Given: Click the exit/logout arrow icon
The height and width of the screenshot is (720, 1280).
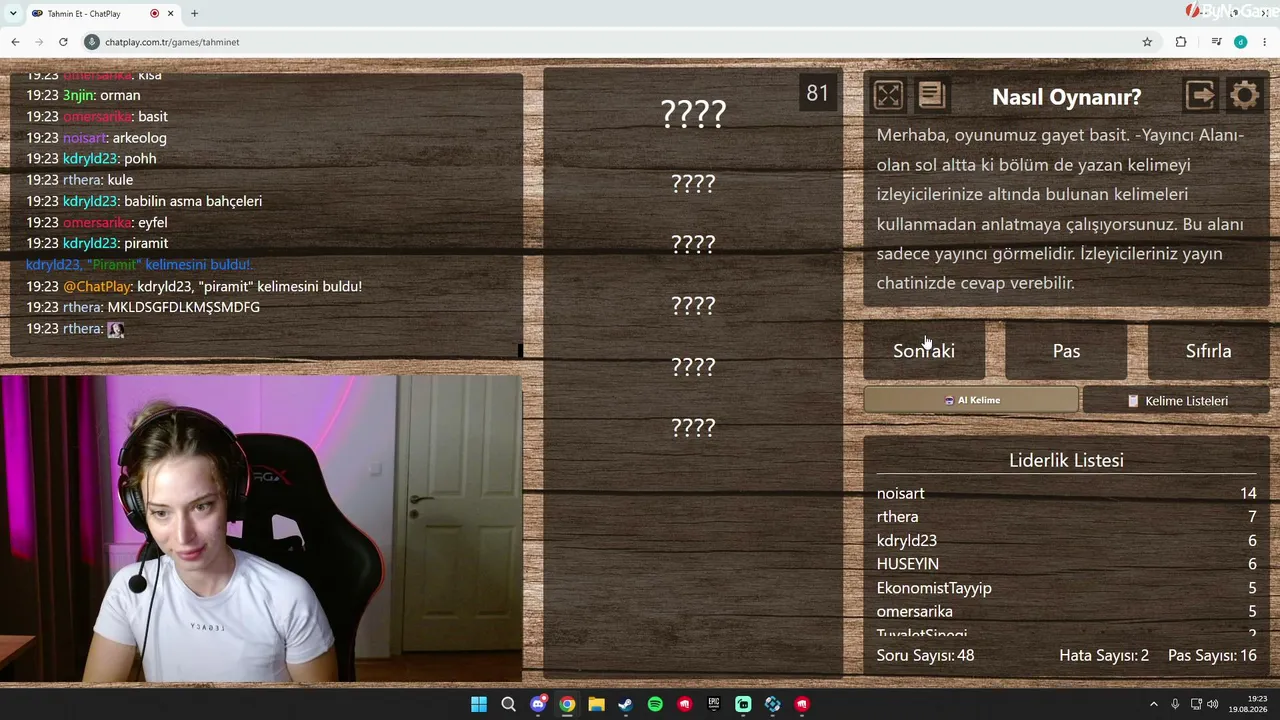Looking at the screenshot, I should pos(1200,95).
